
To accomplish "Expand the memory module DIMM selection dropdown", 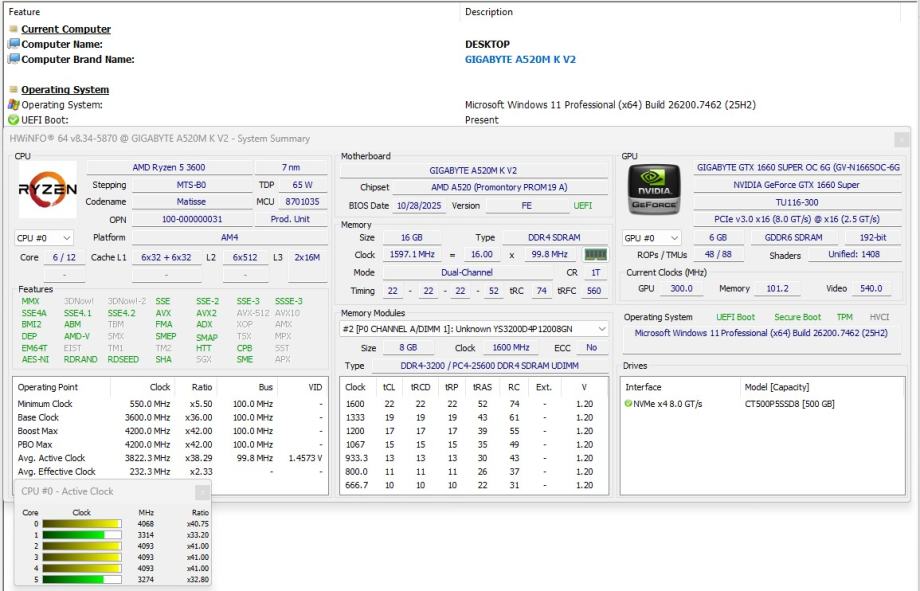I will (x=474, y=329).
